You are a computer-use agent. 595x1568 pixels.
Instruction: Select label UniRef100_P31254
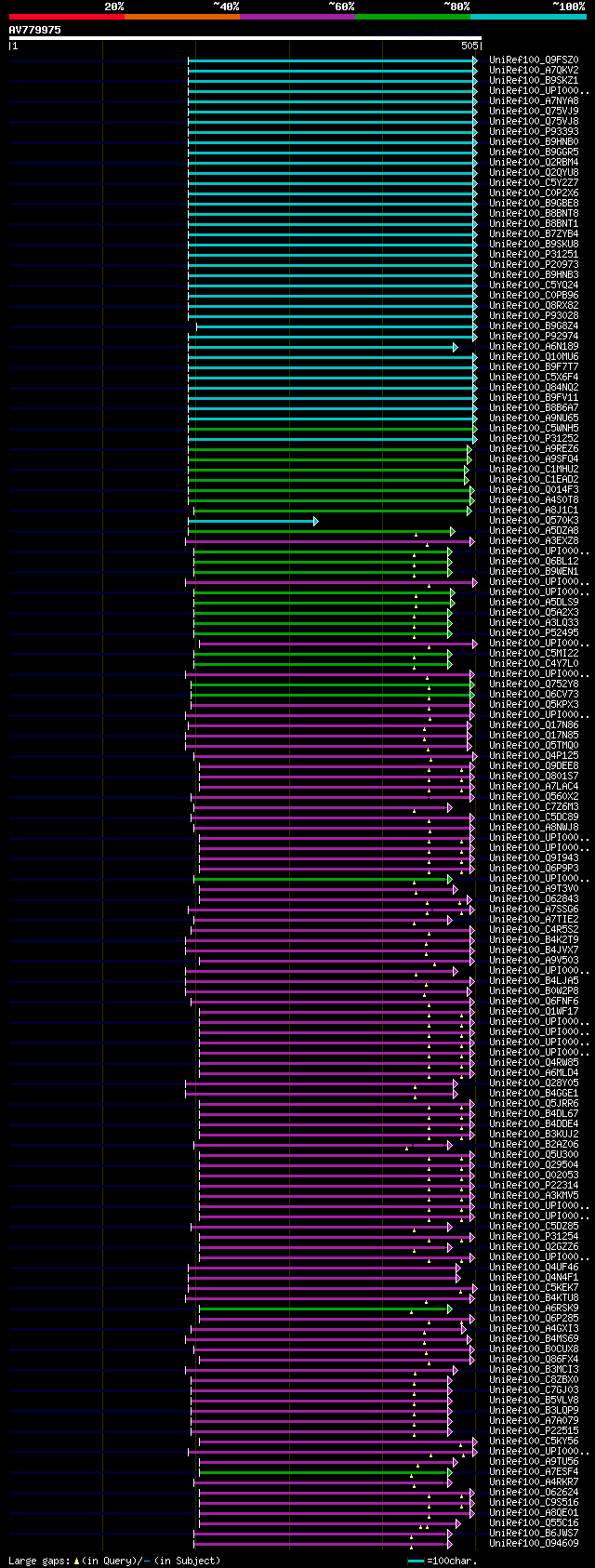click(534, 1236)
